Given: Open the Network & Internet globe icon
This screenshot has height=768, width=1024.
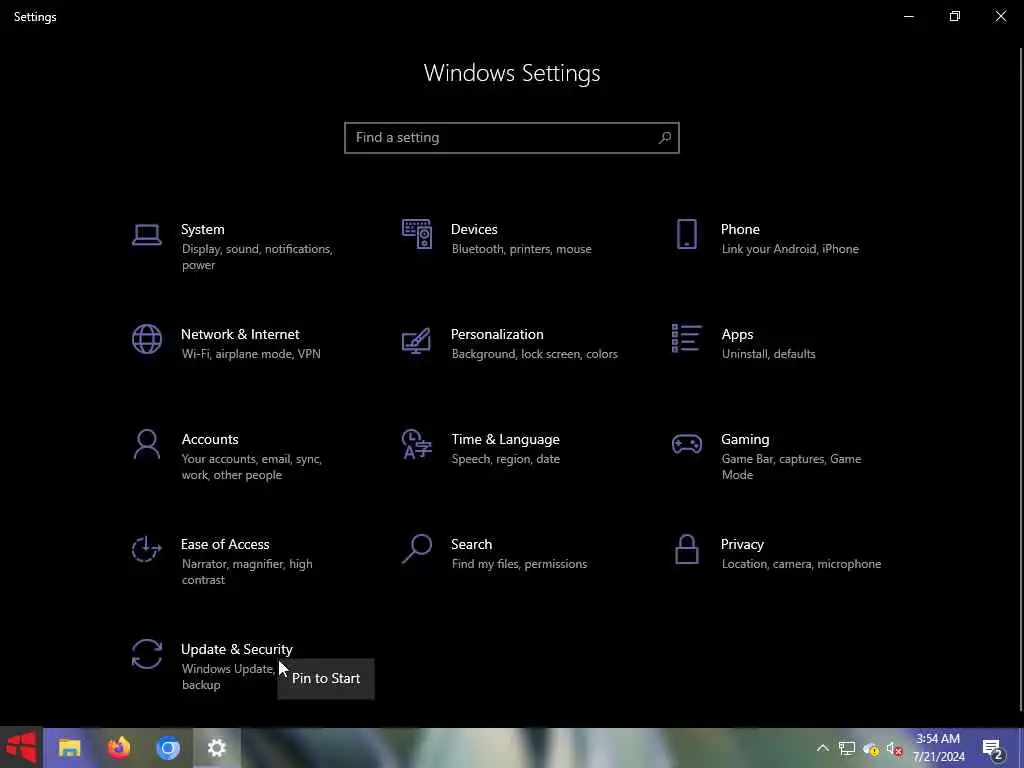Looking at the screenshot, I should tap(146, 340).
